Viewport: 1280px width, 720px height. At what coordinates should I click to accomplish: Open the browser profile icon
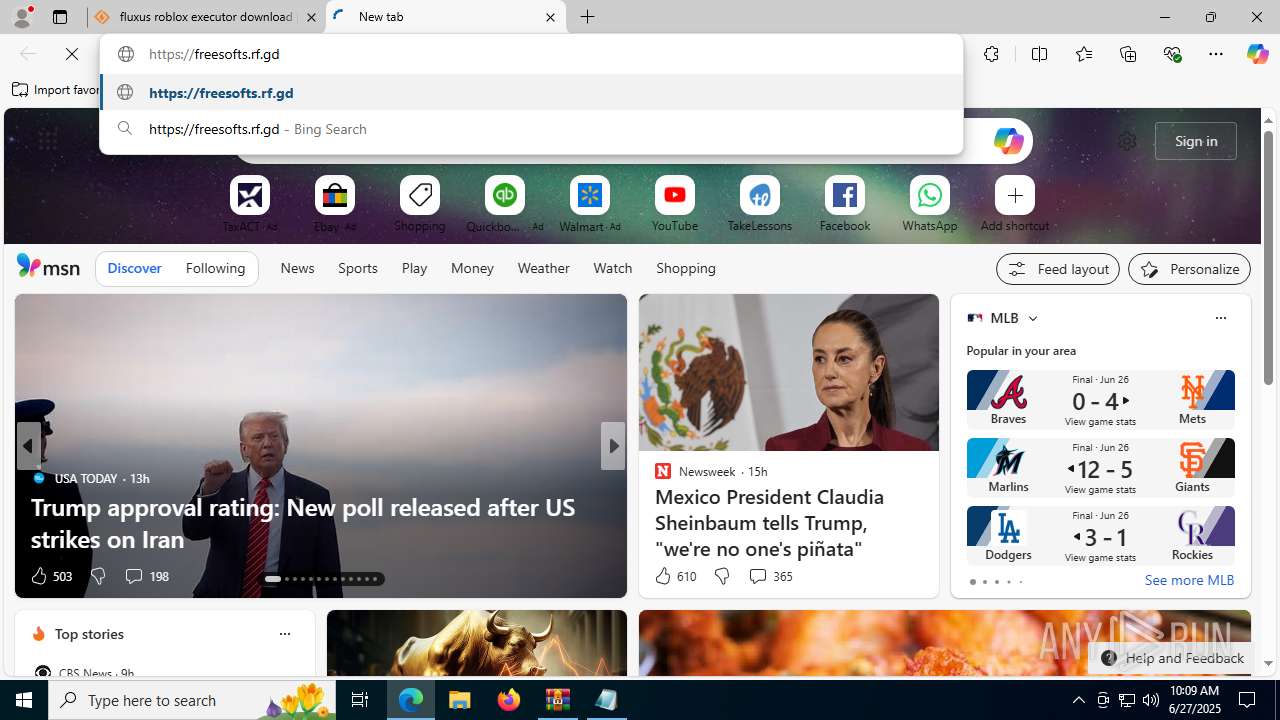pos(22,17)
